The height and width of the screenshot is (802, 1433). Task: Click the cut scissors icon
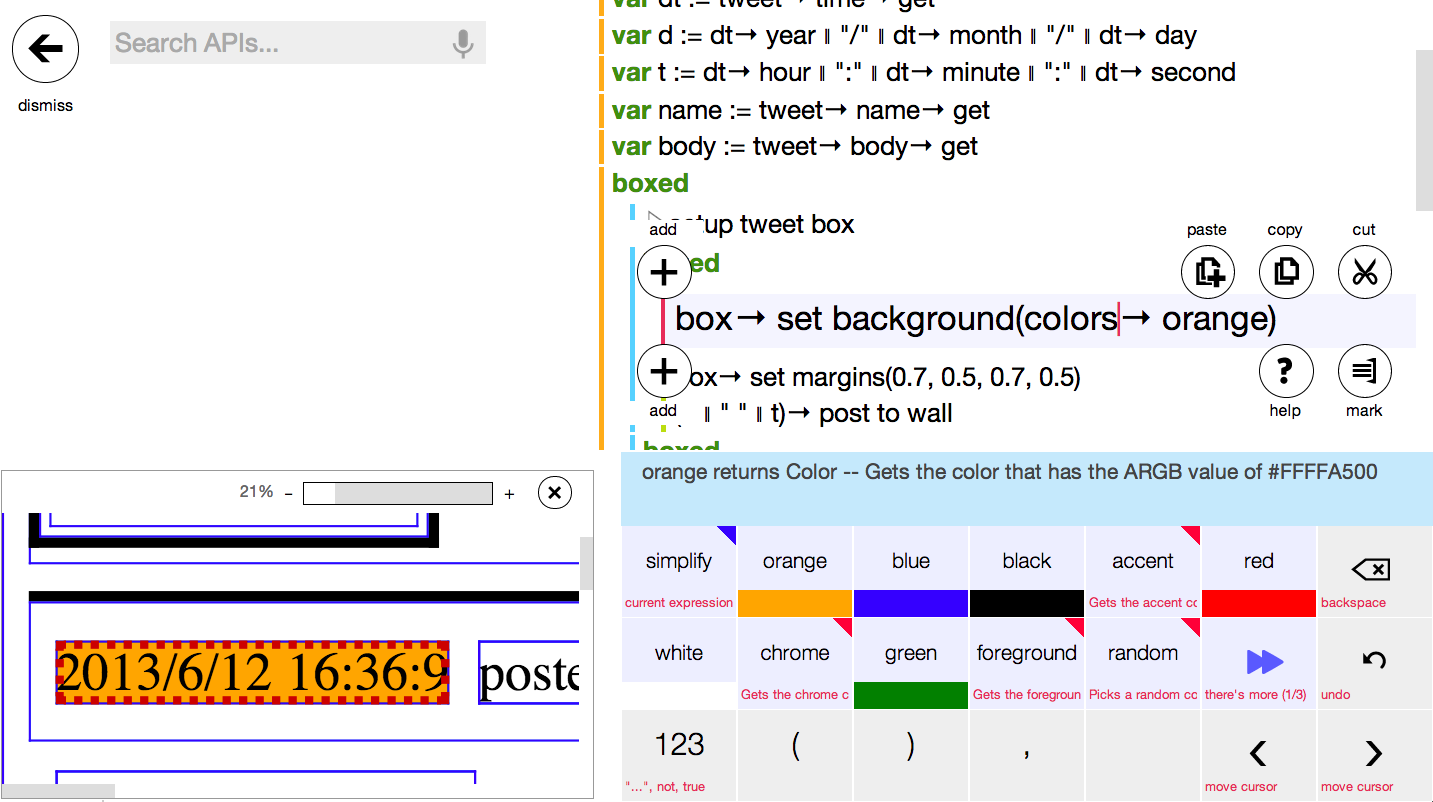(1364, 271)
